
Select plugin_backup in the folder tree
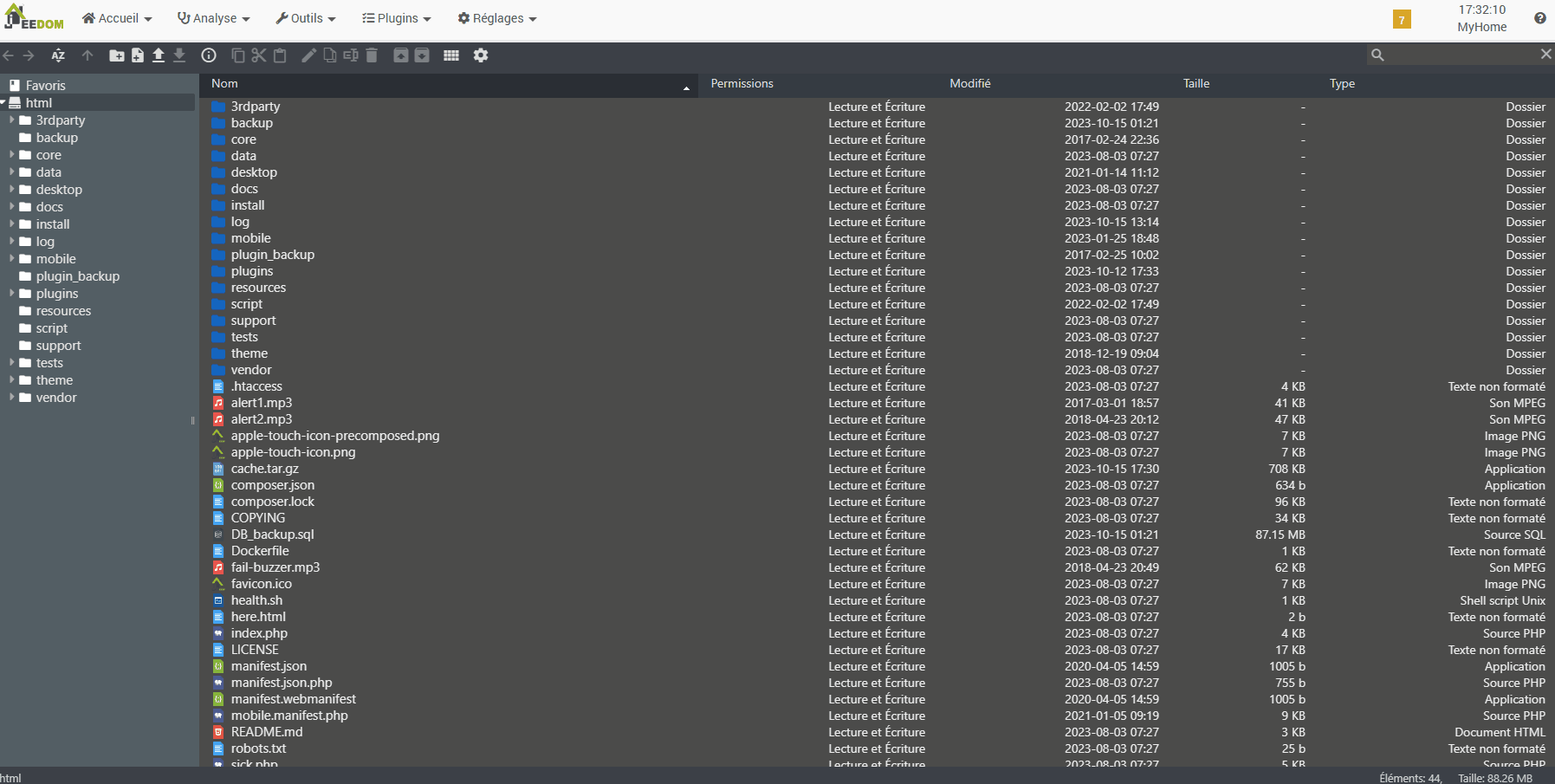97,276
